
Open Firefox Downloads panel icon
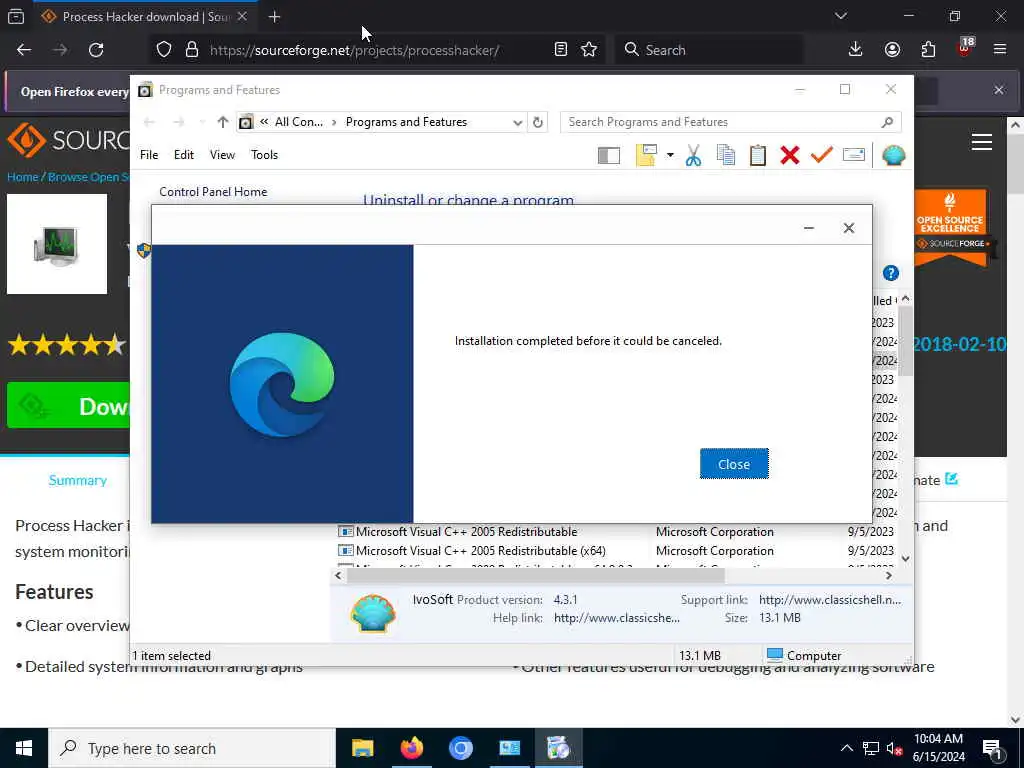click(x=856, y=50)
